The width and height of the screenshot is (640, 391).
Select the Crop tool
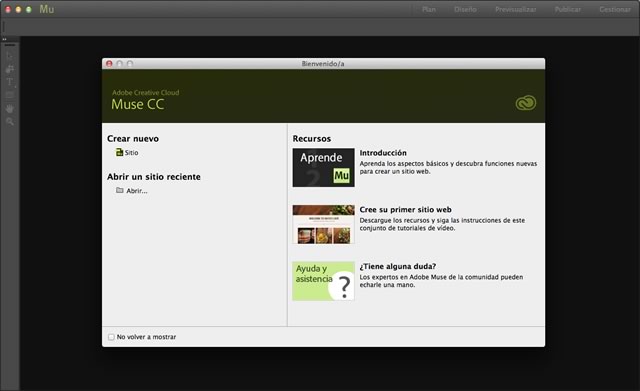[10, 69]
